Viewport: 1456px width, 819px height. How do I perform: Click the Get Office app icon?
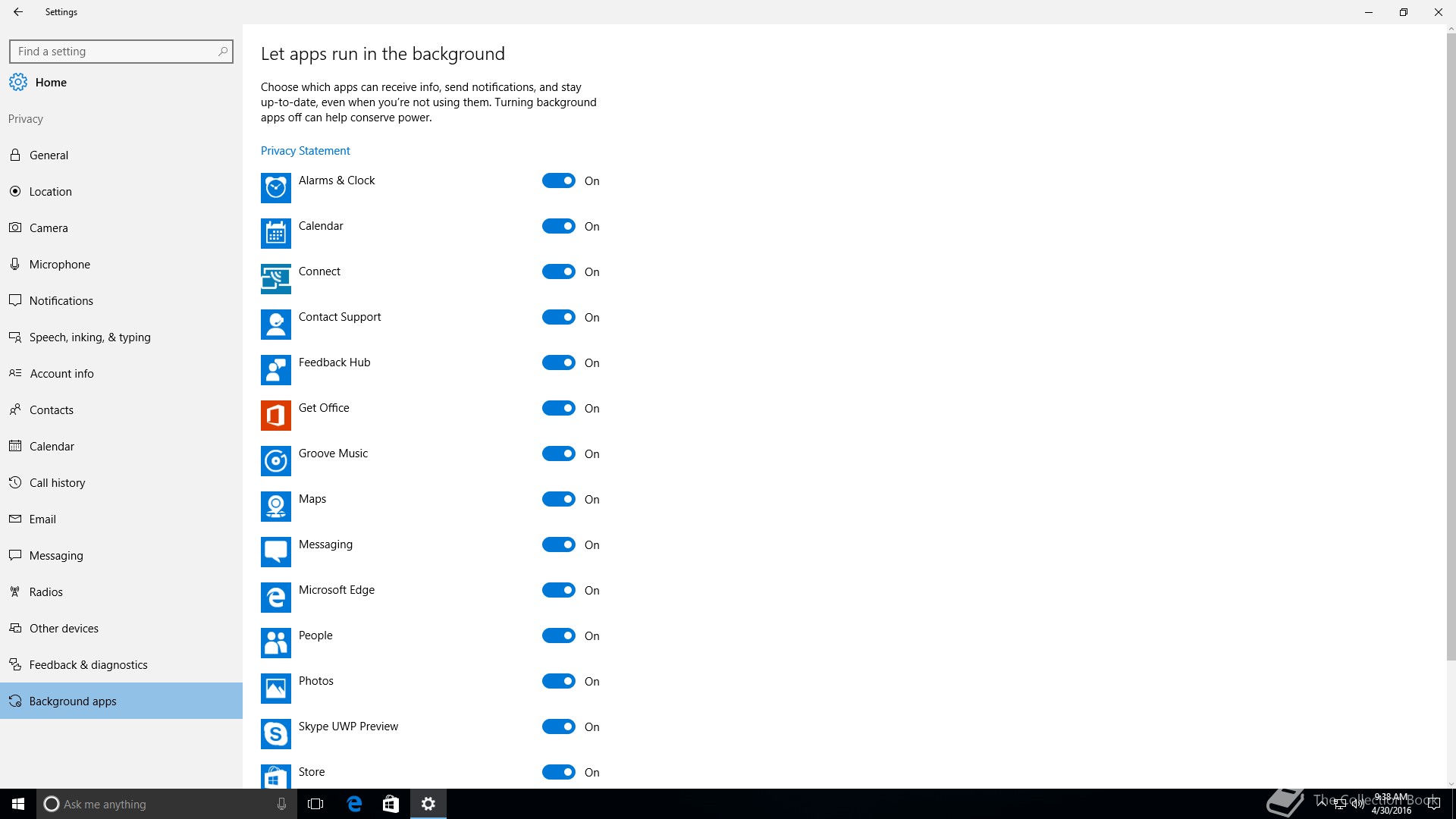click(276, 416)
